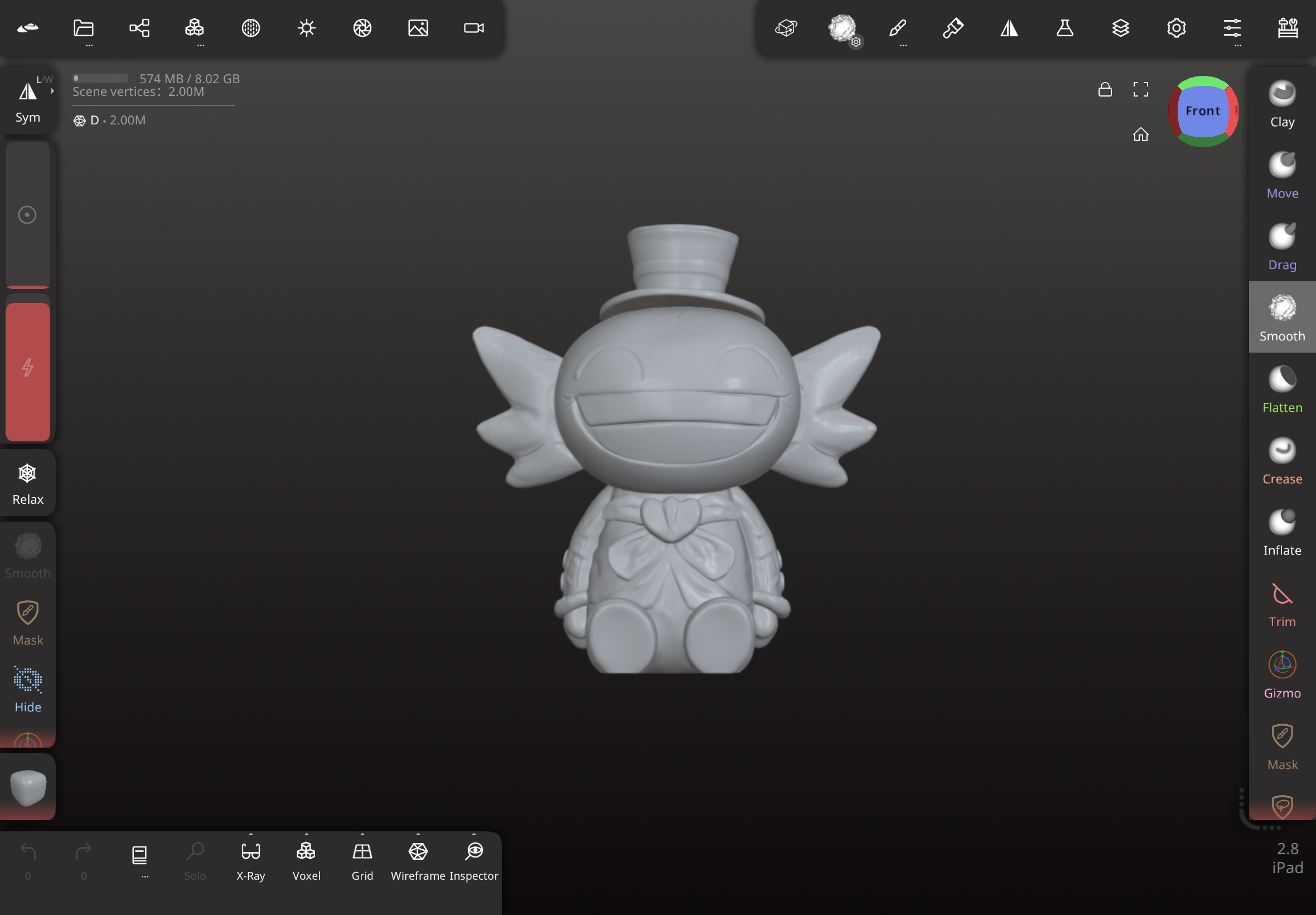The image size is (1316, 915).
Task: Expand the Sym options arrow
Action: (52, 90)
